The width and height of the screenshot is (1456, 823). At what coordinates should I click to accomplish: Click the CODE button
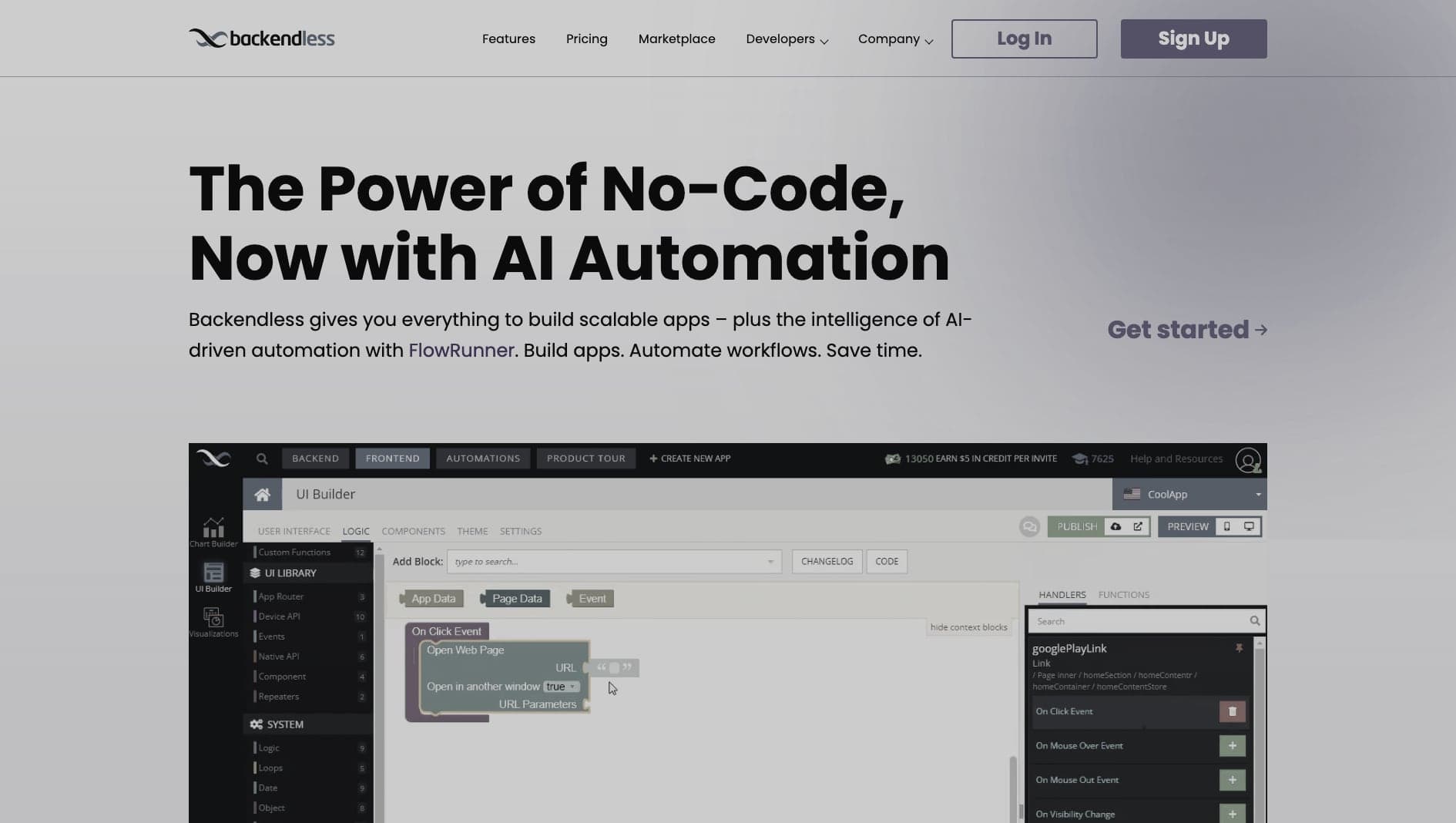tap(887, 562)
